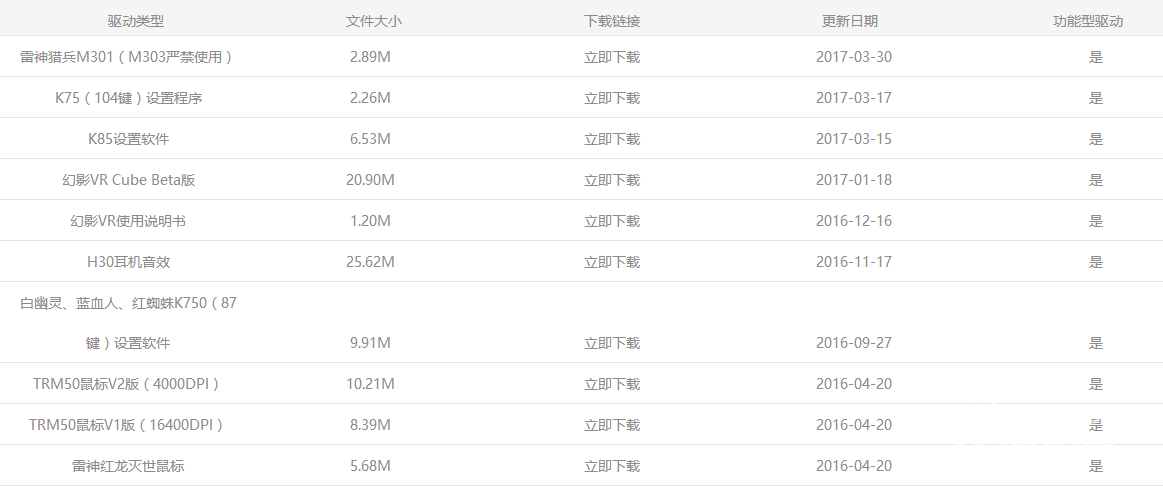Download the K85设置软件 file
This screenshot has height=492, width=1163.
[x=611, y=139]
